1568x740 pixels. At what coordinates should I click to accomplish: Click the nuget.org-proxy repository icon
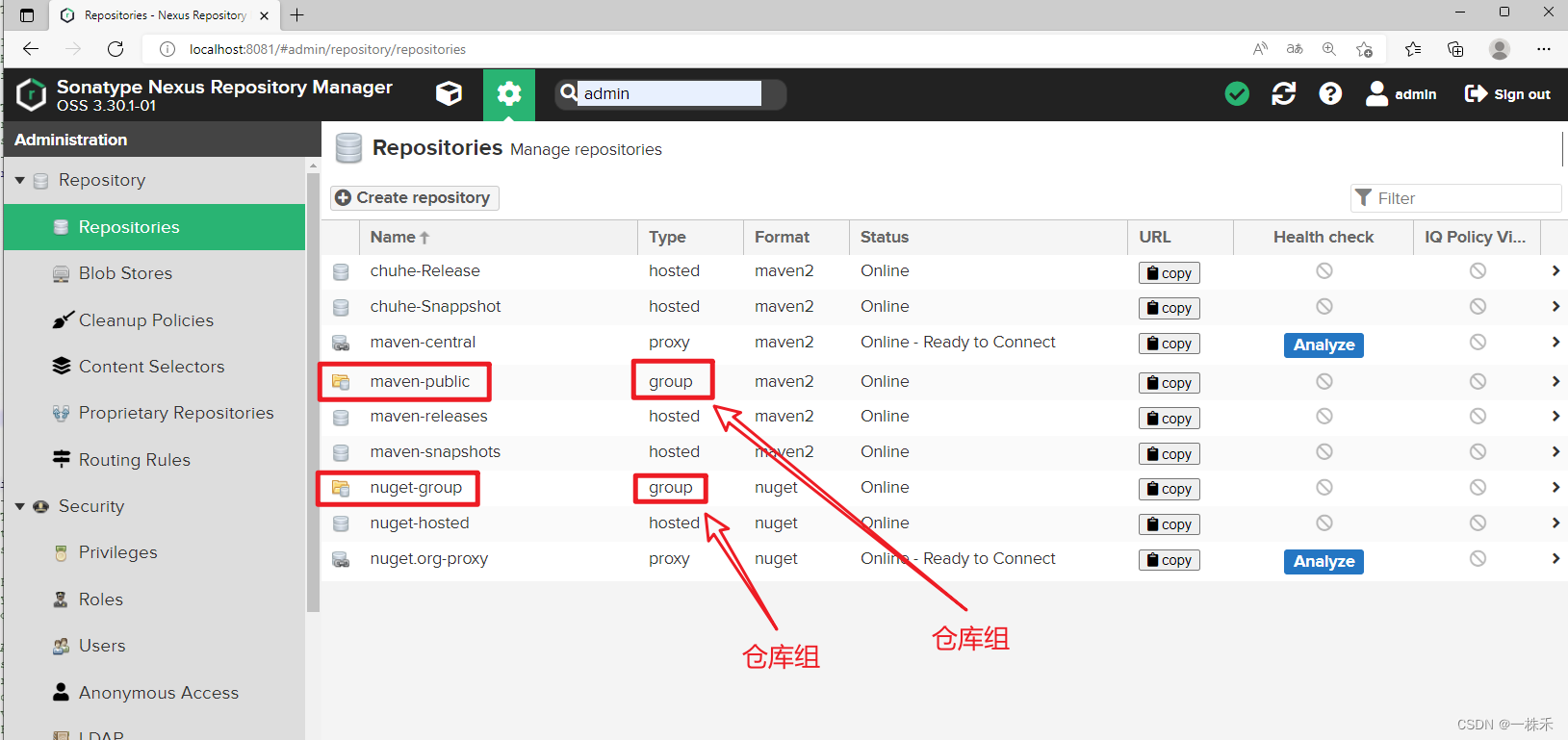(341, 559)
